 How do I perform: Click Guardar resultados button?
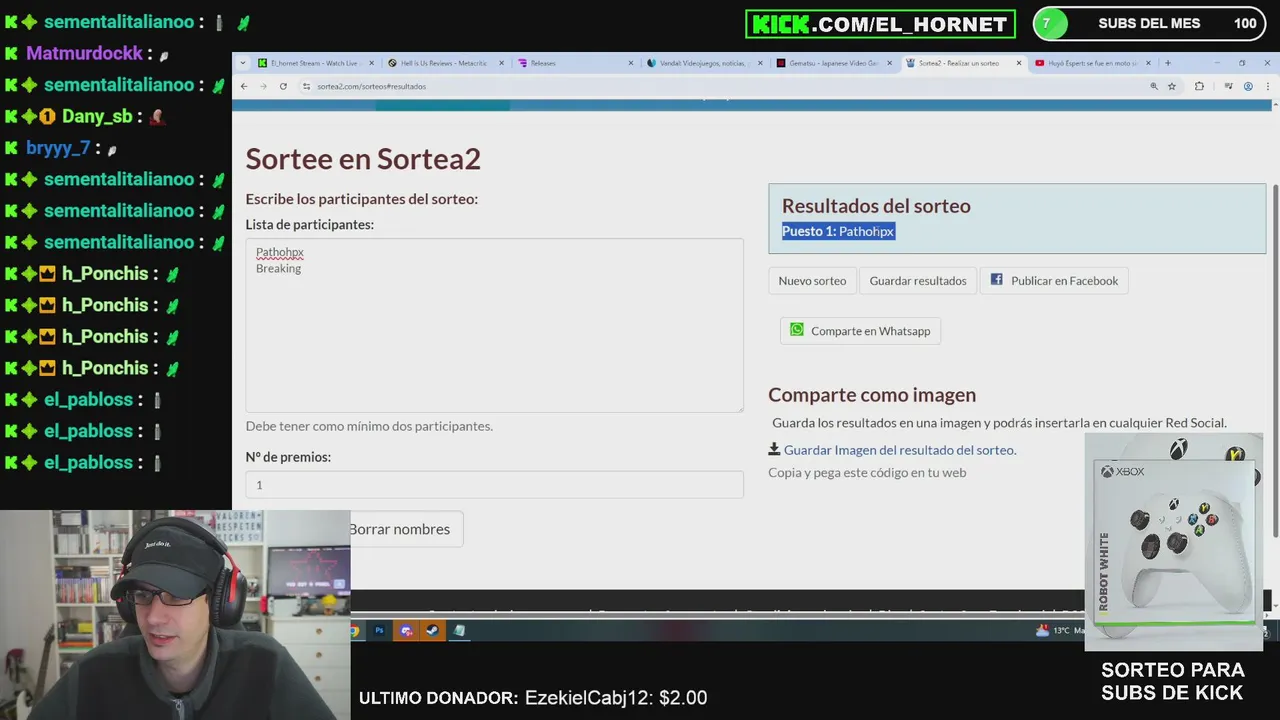918,281
